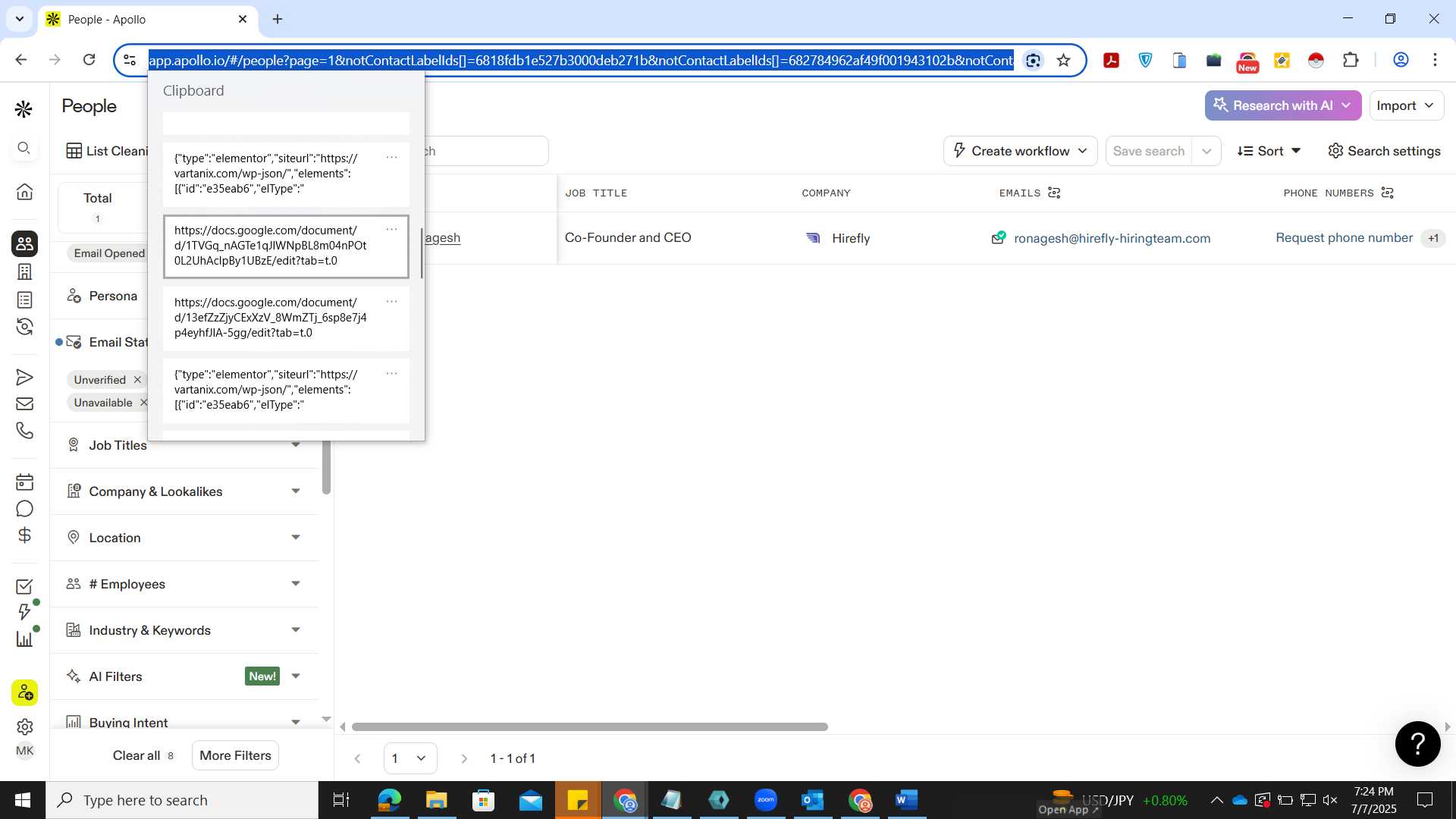Open Workflows lightning icon in sidebar
This screenshot has height=819, width=1456.
24,612
